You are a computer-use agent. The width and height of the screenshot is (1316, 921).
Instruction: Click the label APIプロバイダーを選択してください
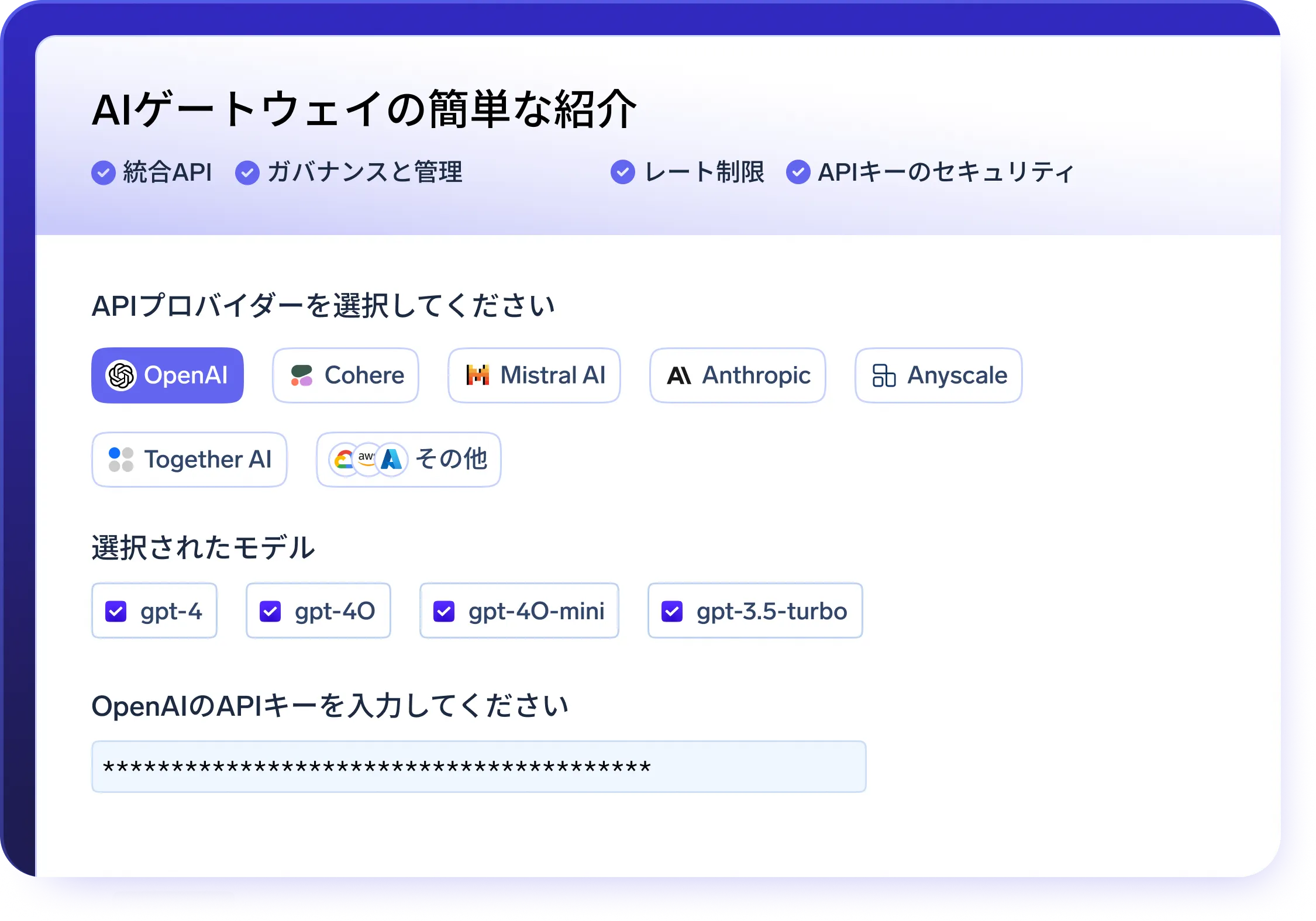tap(323, 306)
